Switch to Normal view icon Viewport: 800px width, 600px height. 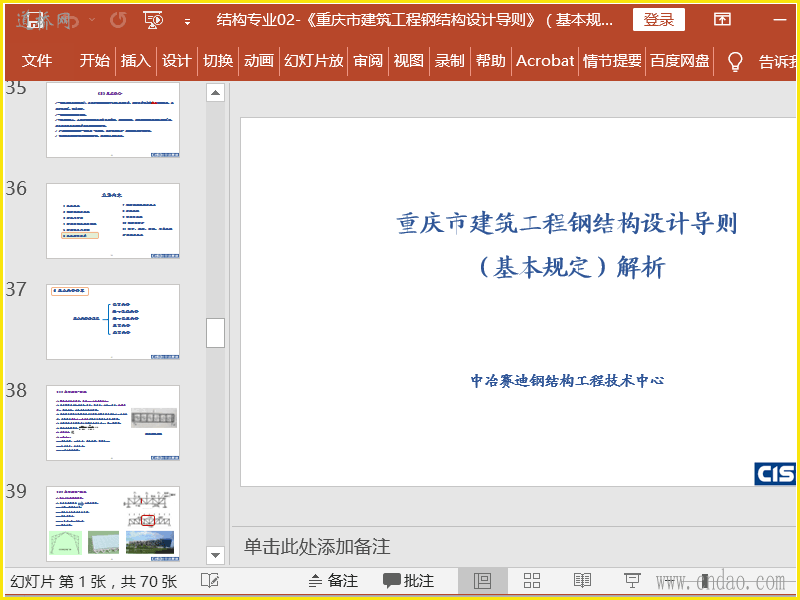(483, 581)
